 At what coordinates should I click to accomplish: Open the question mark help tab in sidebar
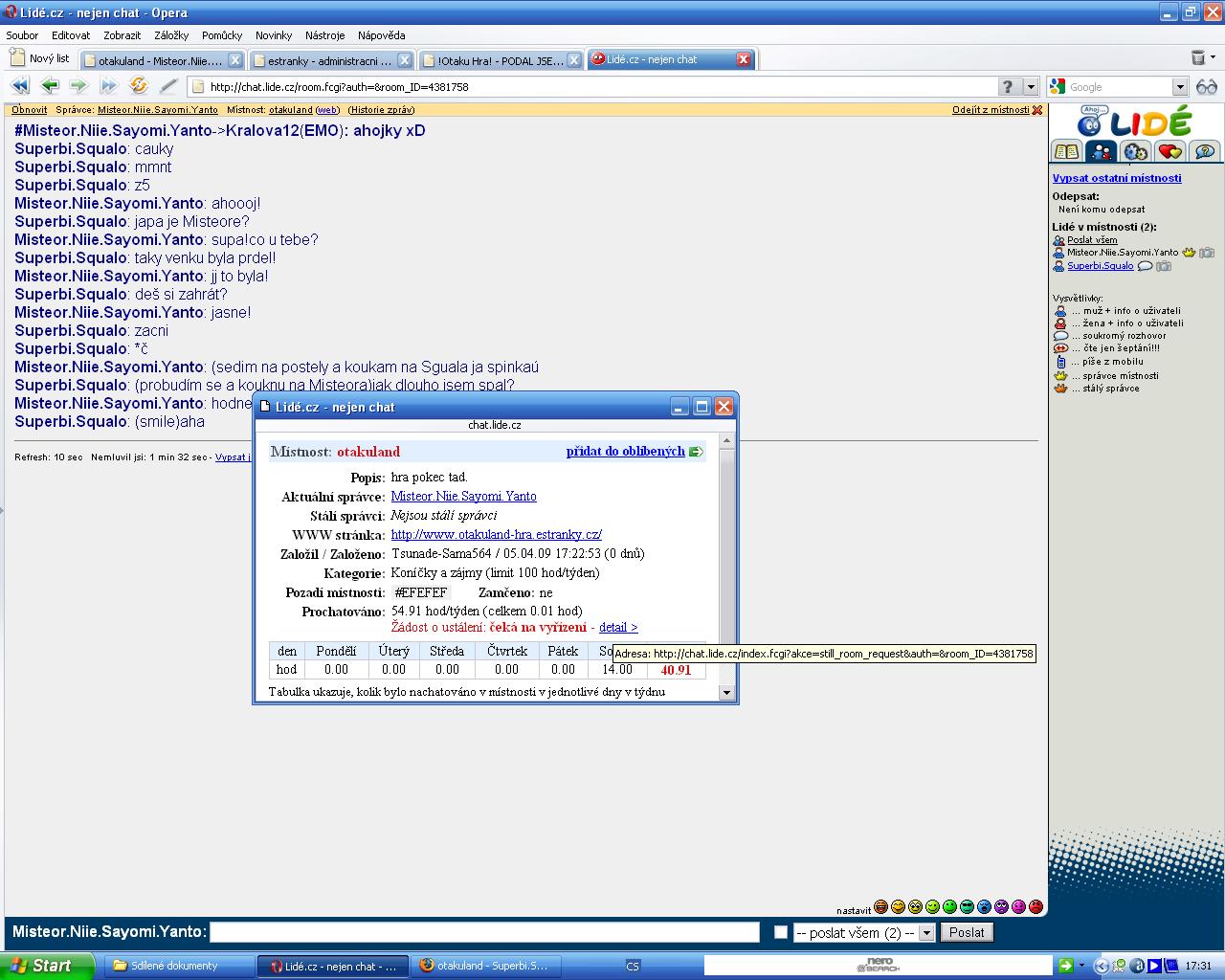click(1205, 151)
